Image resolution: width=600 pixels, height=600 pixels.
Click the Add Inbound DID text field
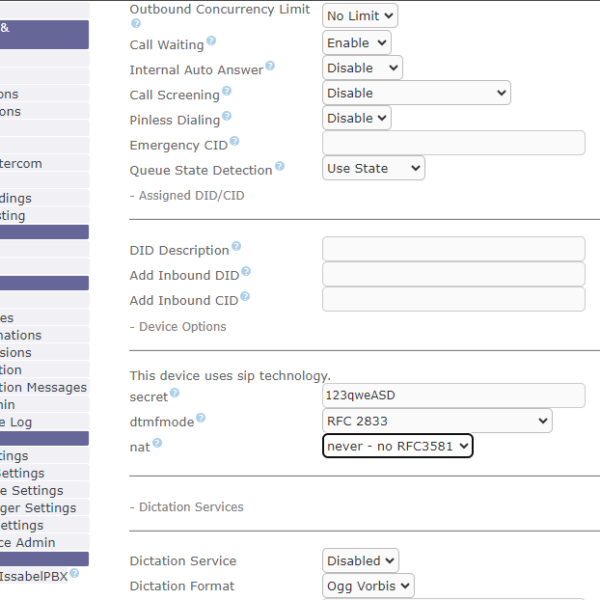click(453, 274)
